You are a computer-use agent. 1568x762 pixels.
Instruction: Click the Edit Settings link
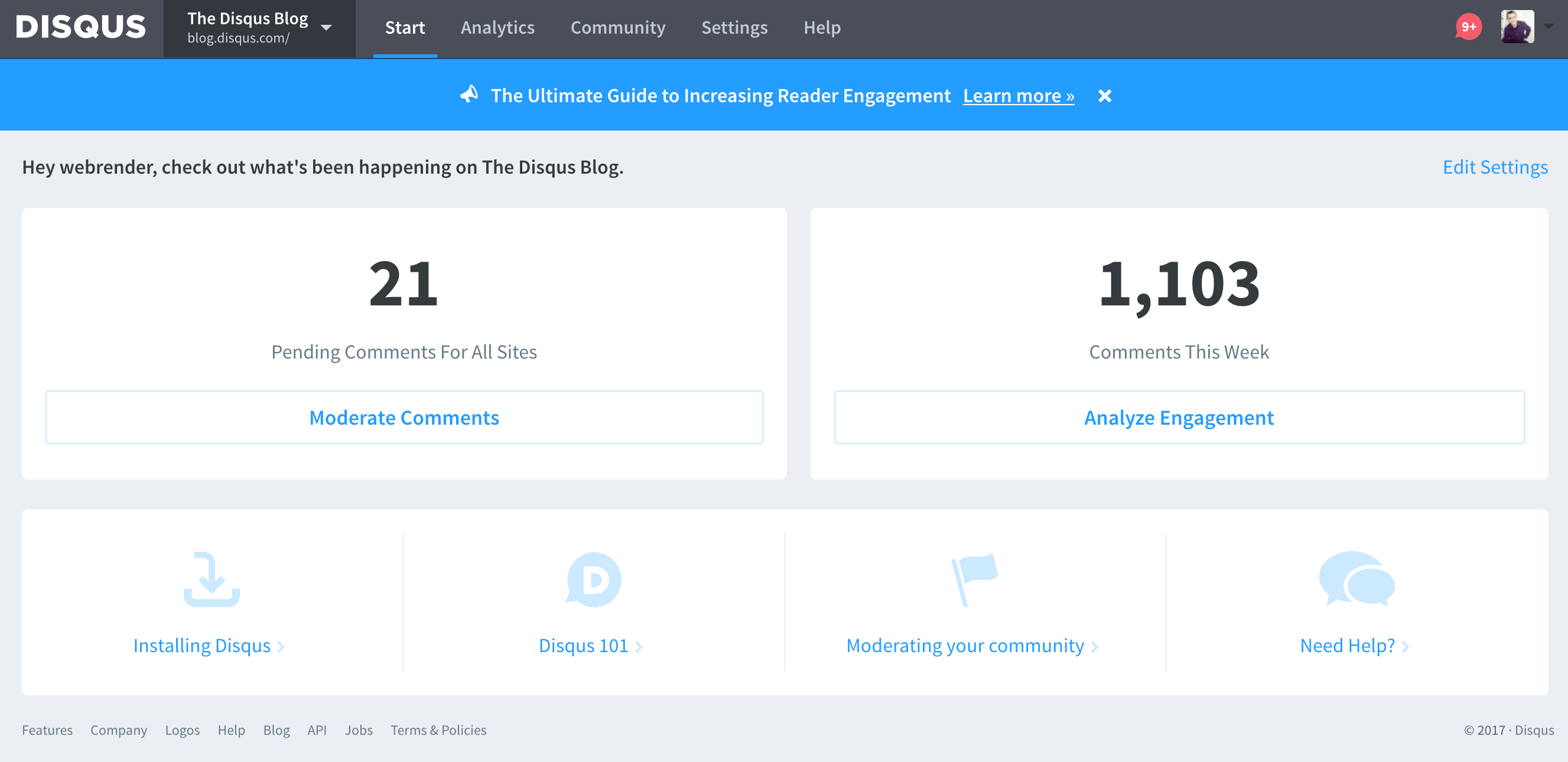(x=1495, y=167)
